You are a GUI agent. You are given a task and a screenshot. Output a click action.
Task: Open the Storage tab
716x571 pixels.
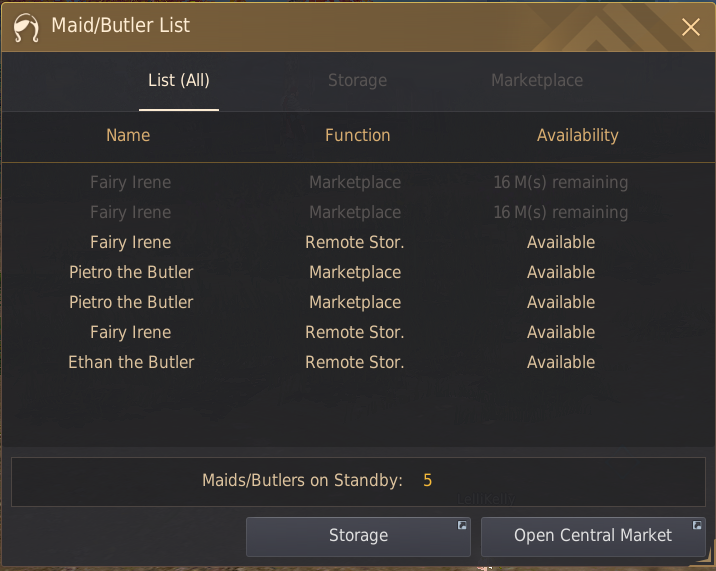[x=358, y=81]
